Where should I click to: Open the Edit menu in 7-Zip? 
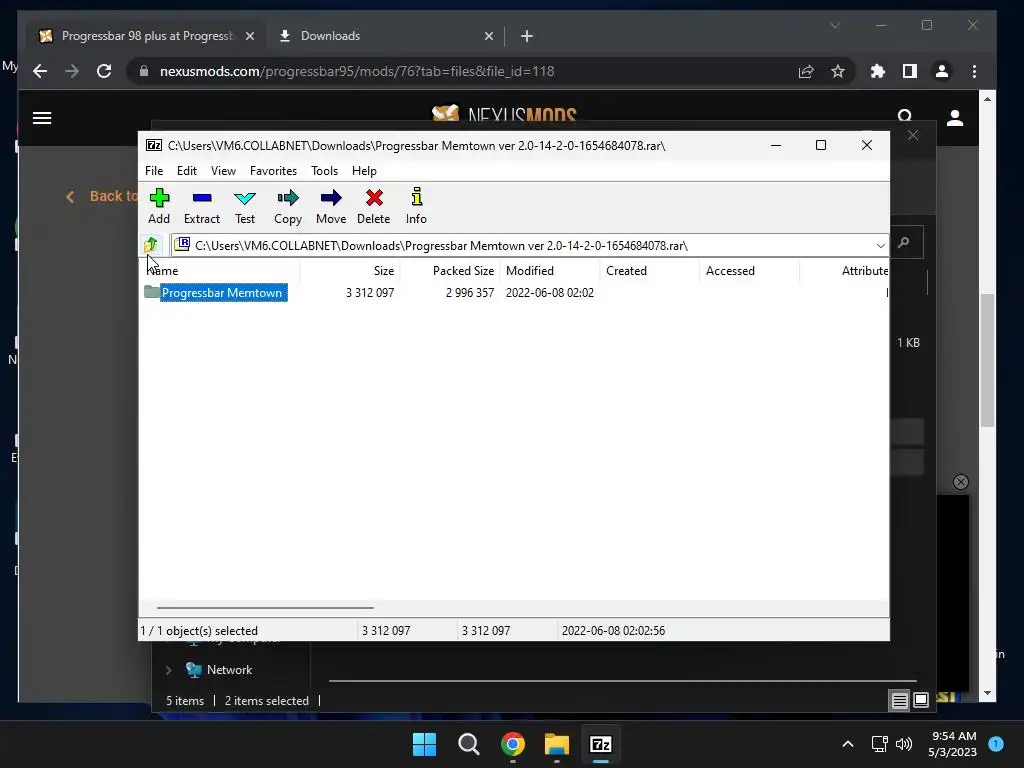(187, 170)
